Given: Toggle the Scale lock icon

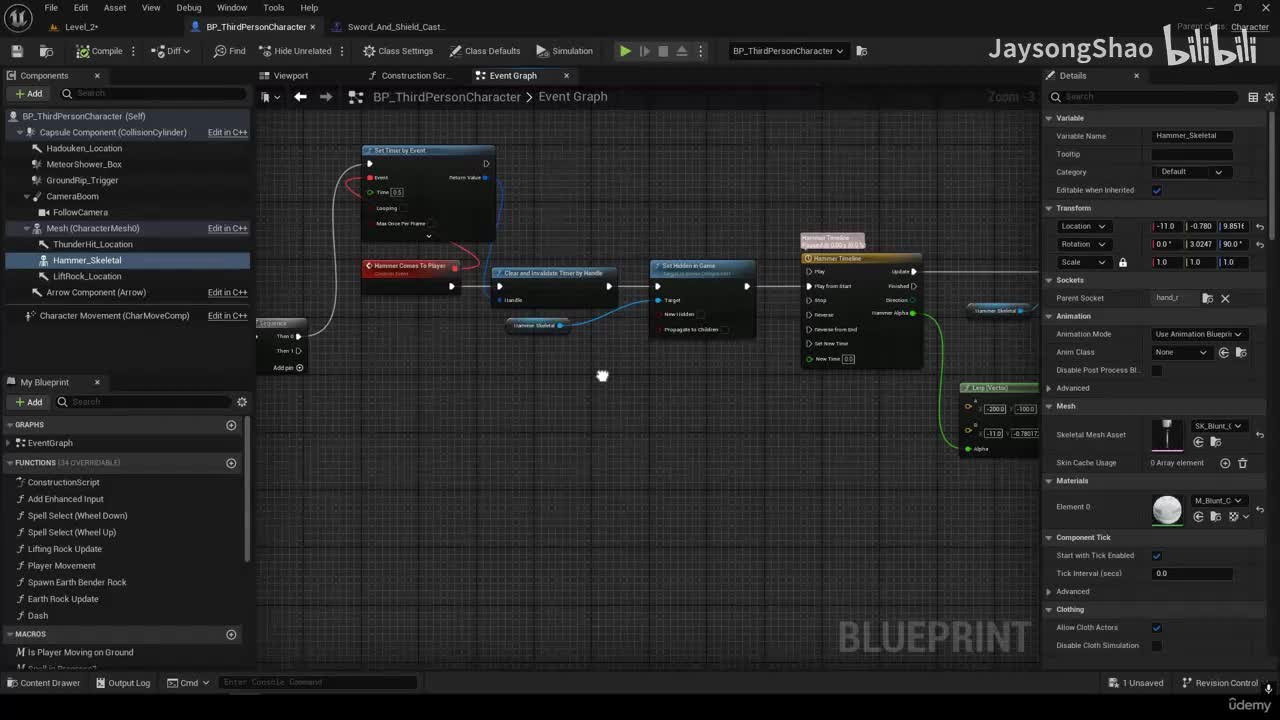Looking at the screenshot, I should [1123, 263].
